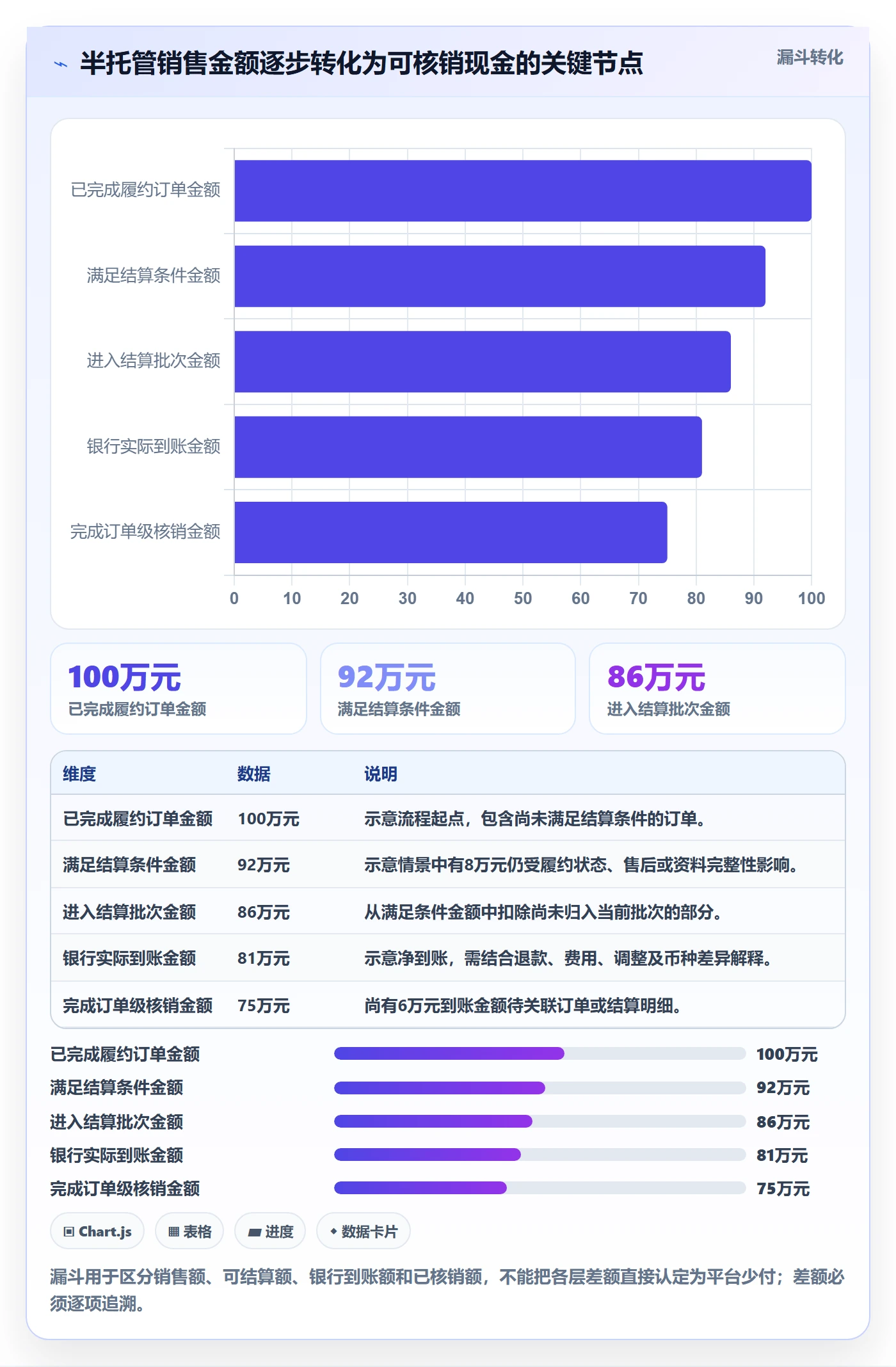896x1367 pixels.
Task: Click the page title starting 半托管销售金额
Action: pos(362,63)
